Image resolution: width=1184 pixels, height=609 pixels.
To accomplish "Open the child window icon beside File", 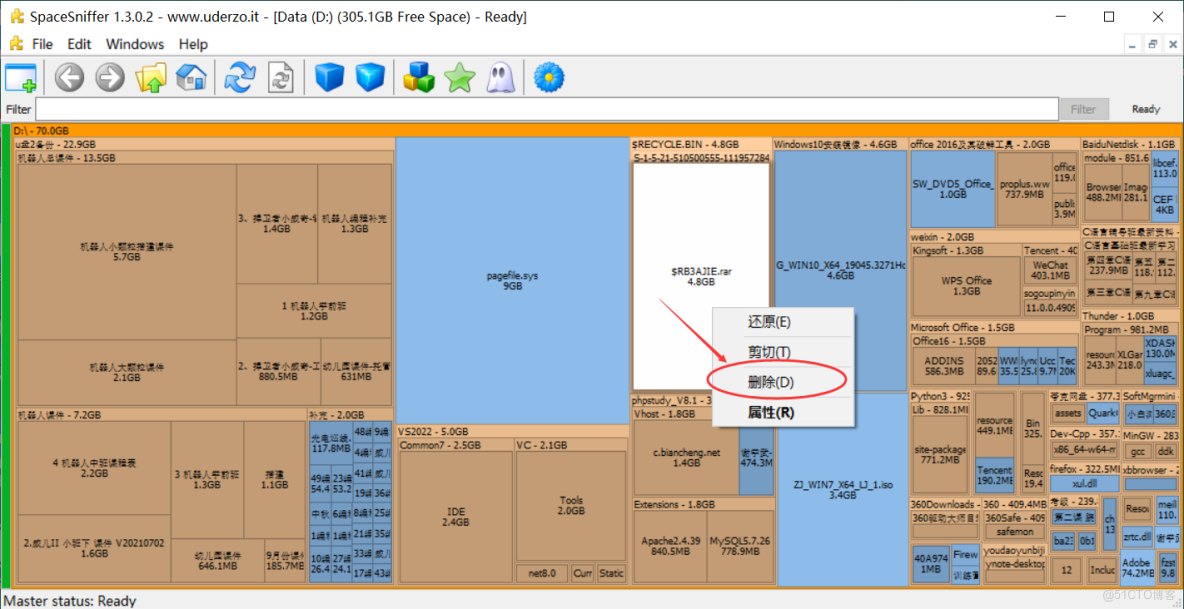I will (15, 44).
